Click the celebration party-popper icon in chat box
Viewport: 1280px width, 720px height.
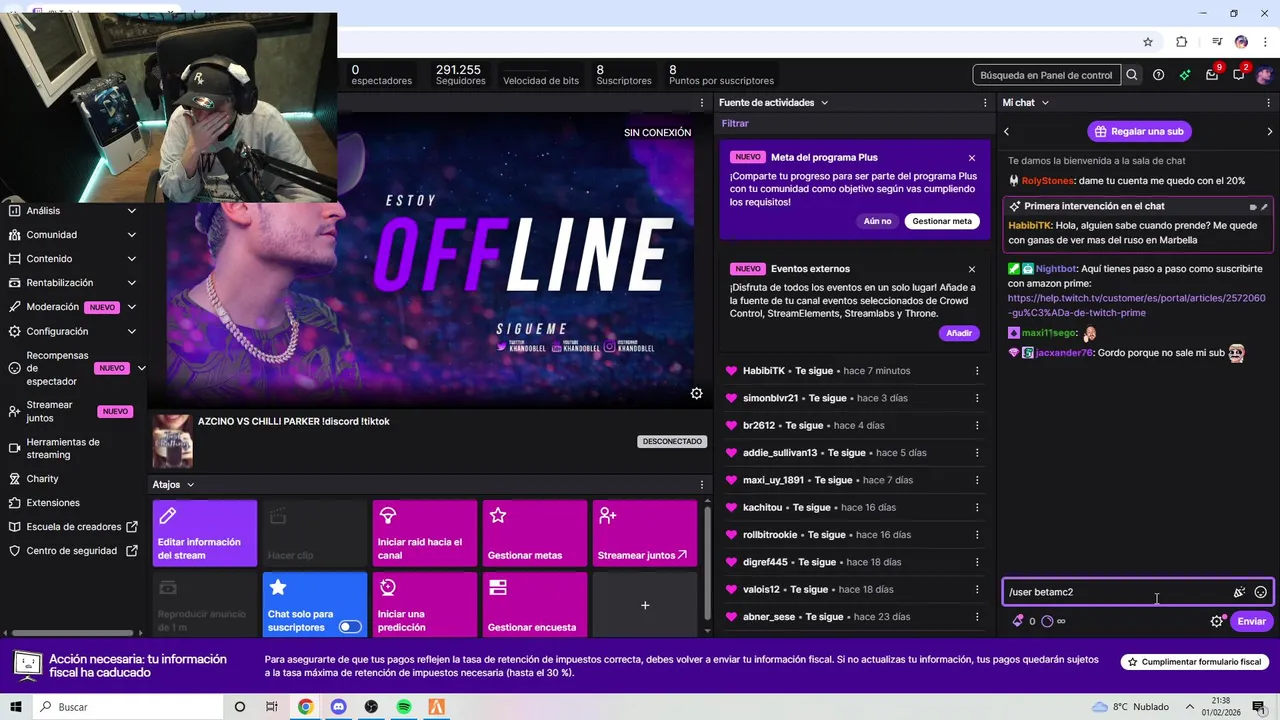coord(1239,592)
